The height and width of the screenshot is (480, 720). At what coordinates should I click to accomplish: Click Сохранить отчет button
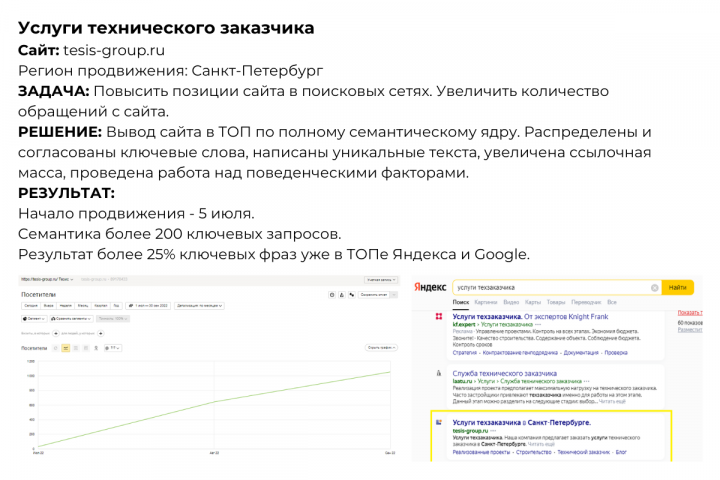pyautogui.click(x=374, y=294)
